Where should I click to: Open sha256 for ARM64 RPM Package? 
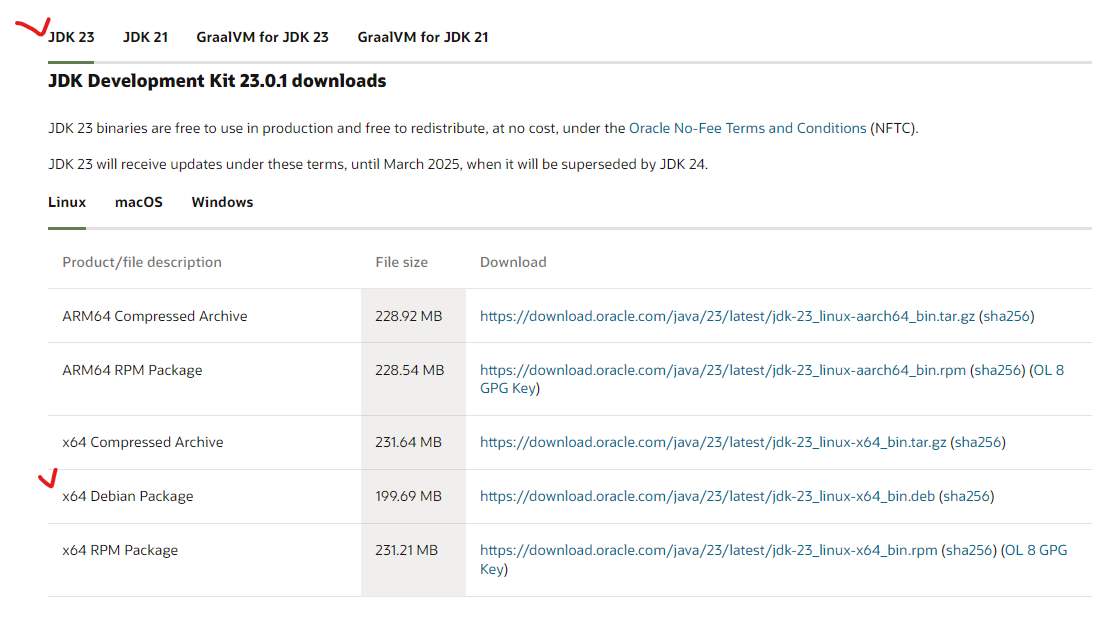click(997, 370)
